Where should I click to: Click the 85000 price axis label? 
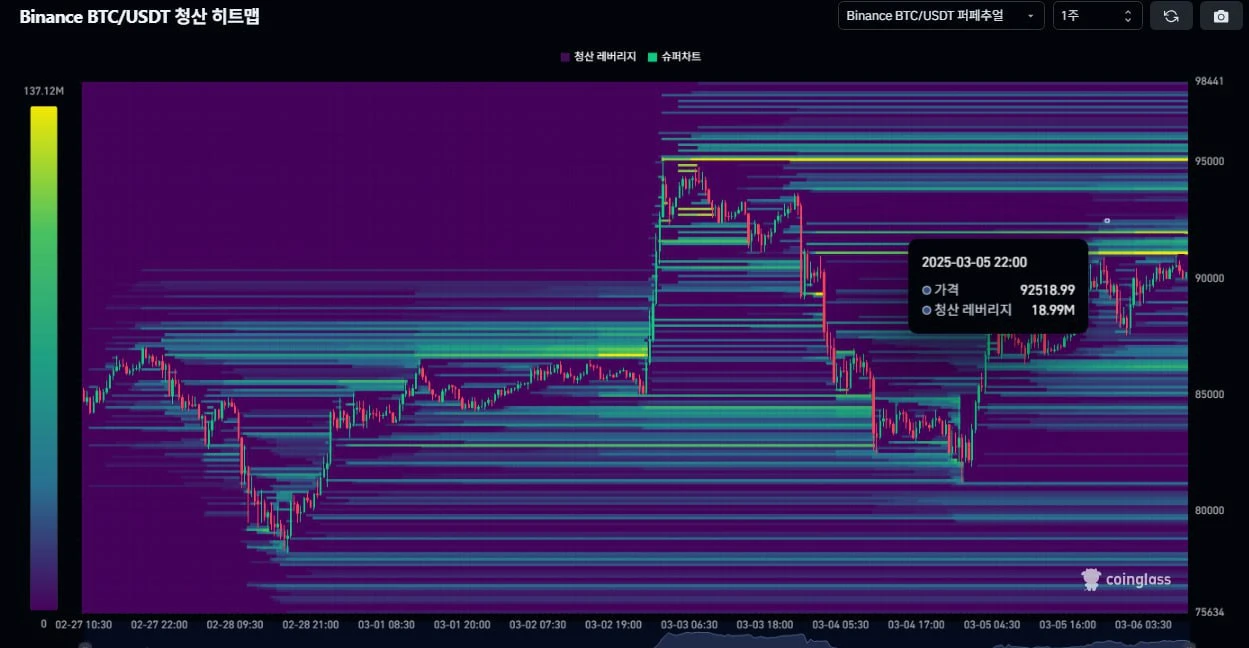(1211, 394)
